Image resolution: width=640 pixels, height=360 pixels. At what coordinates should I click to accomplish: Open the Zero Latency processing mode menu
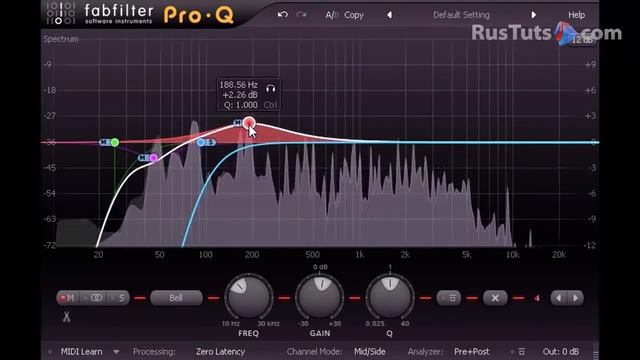click(220, 351)
